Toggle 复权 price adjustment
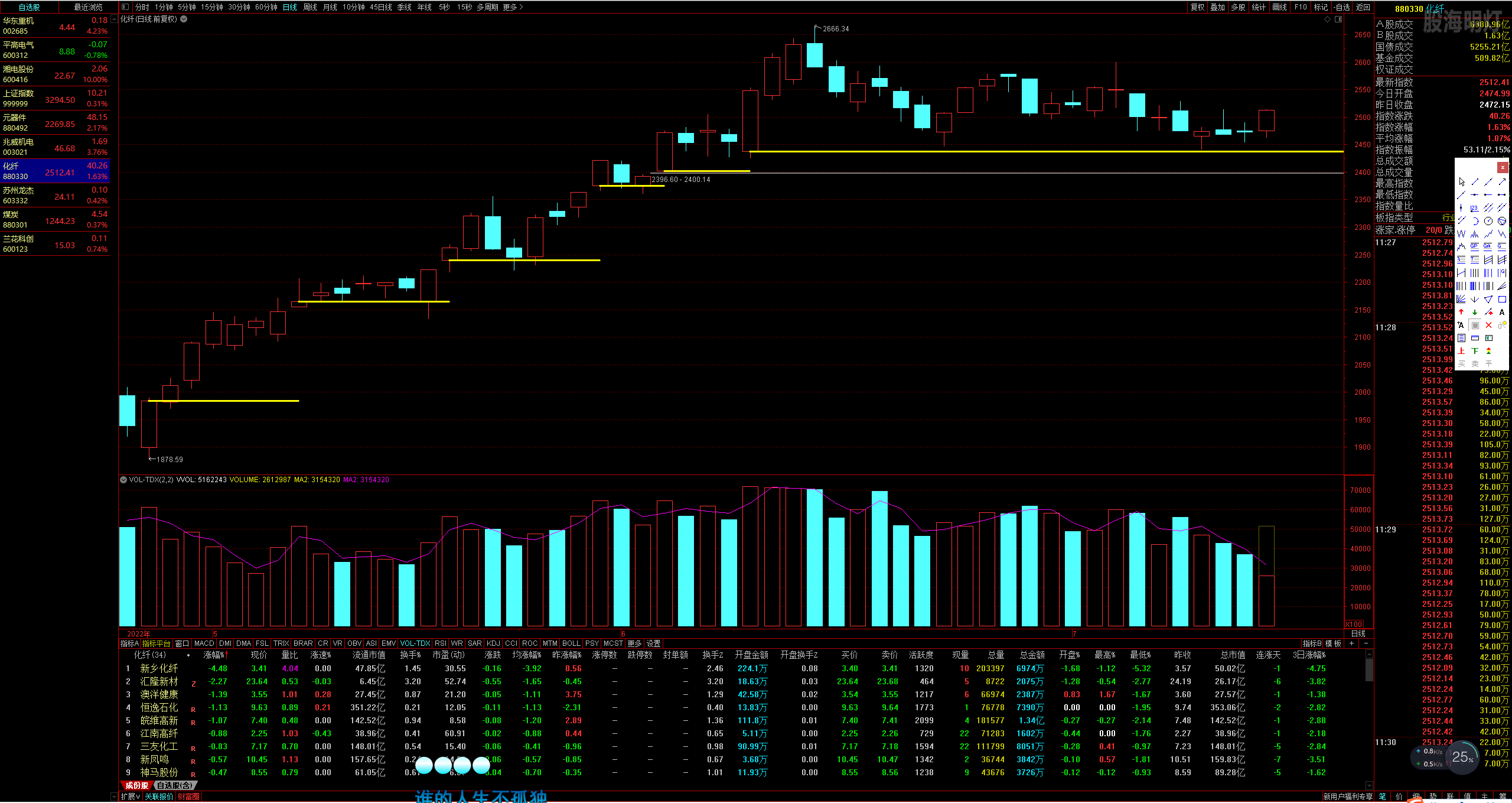Screen dimensions: 1512x803 (1197, 7)
